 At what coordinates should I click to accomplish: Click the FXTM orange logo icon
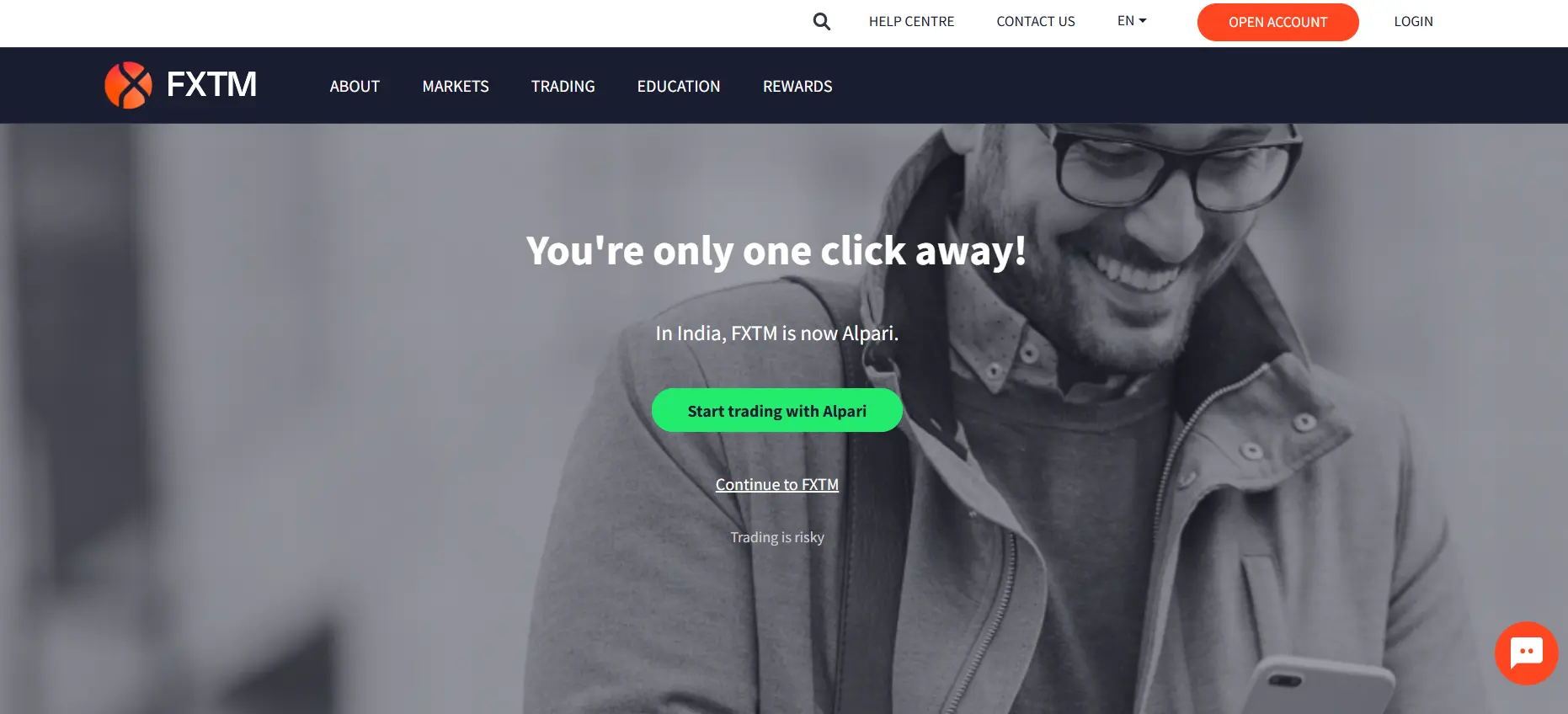pyautogui.click(x=128, y=85)
